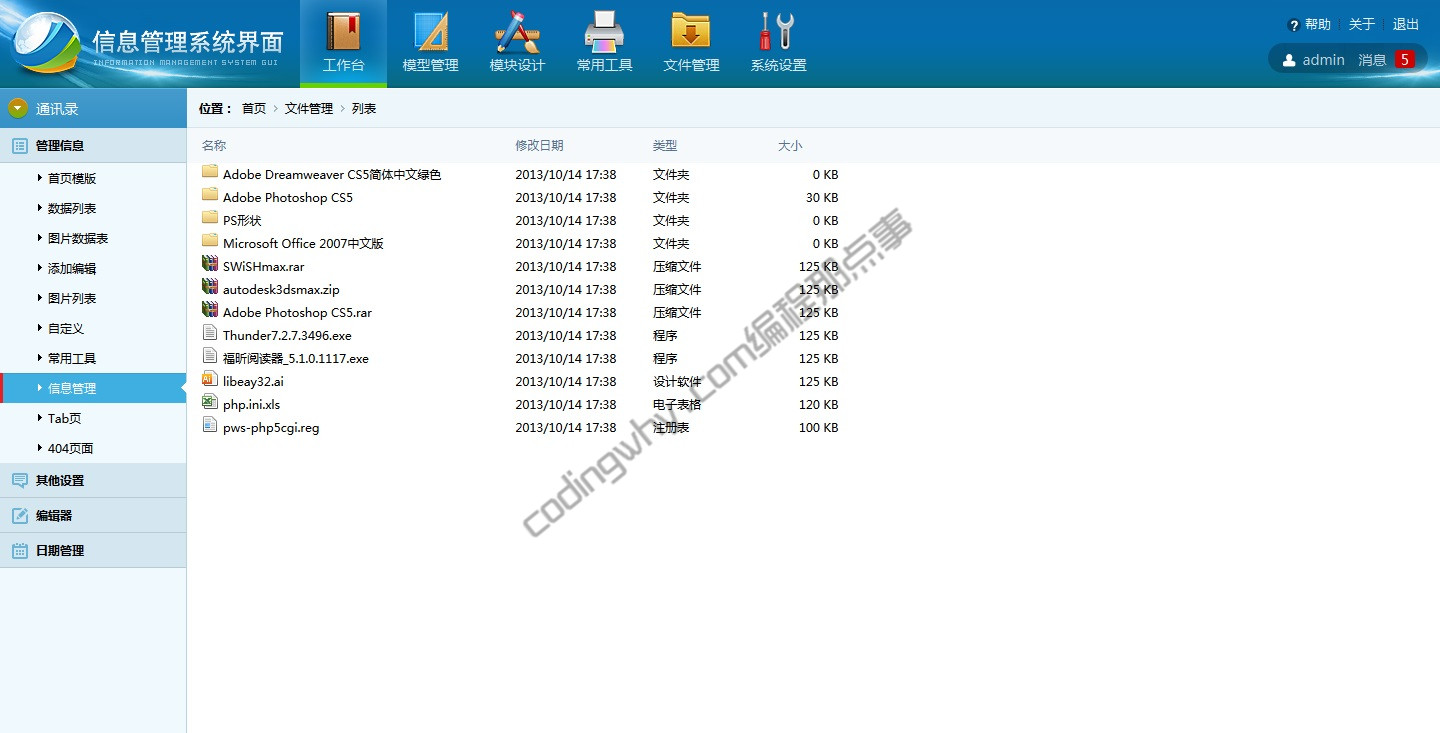Collapse the 管理信息 sidebar section
Screen dimensions: 1440x733
click(60, 146)
